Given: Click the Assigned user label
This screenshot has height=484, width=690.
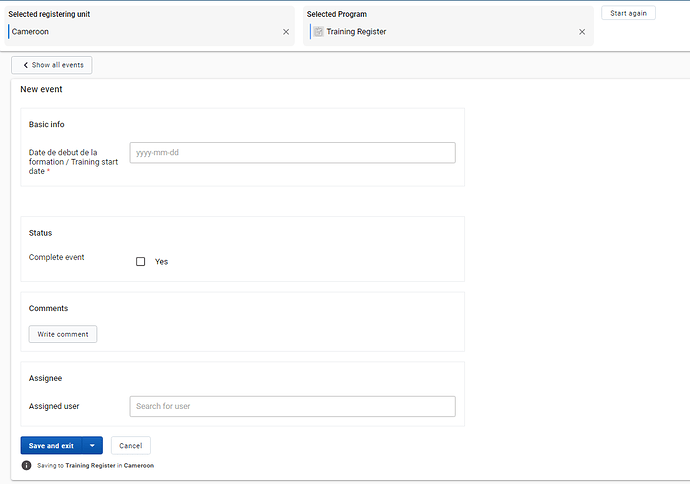Looking at the screenshot, I should [54, 406].
